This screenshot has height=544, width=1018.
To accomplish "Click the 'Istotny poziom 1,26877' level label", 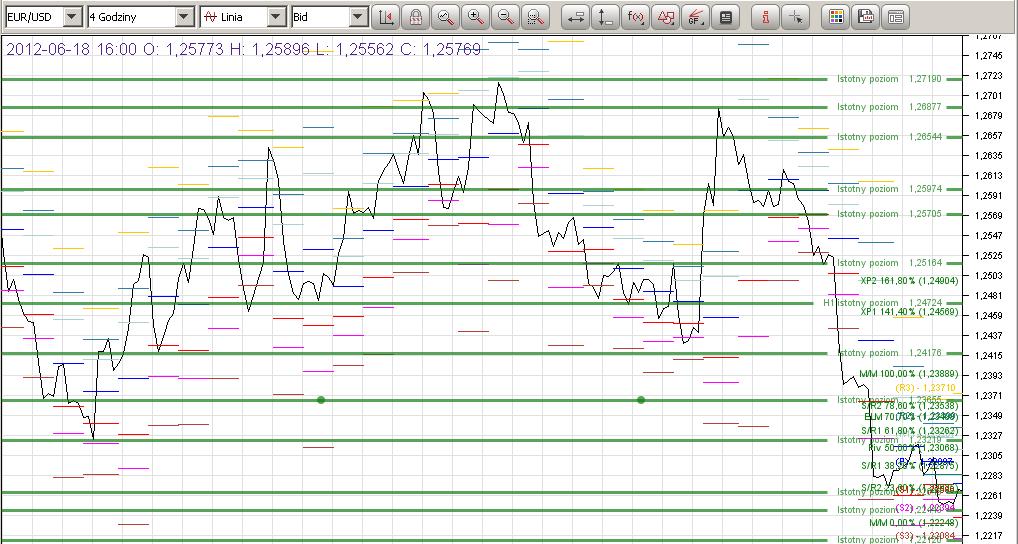I will 889,107.
